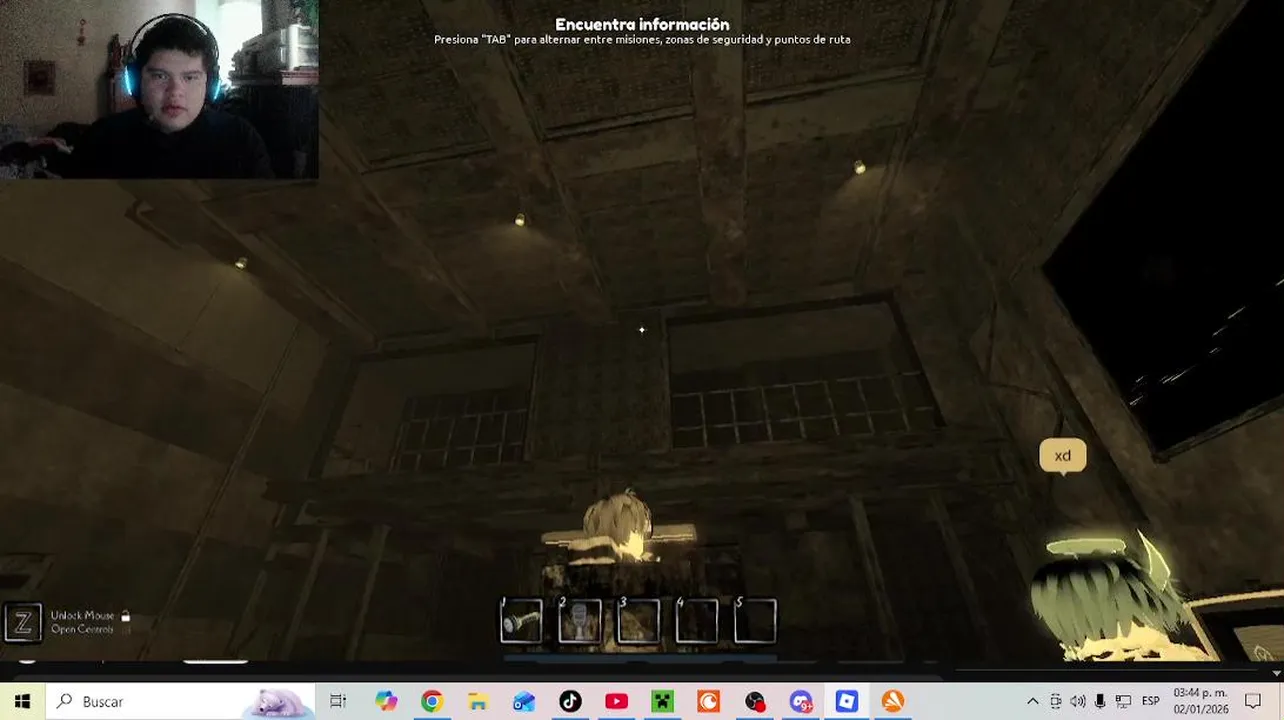Switch to Roblox on the taskbar
The height and width of the screenshot is (720, 1284).
pyautogui.click(x=847, y=701)
